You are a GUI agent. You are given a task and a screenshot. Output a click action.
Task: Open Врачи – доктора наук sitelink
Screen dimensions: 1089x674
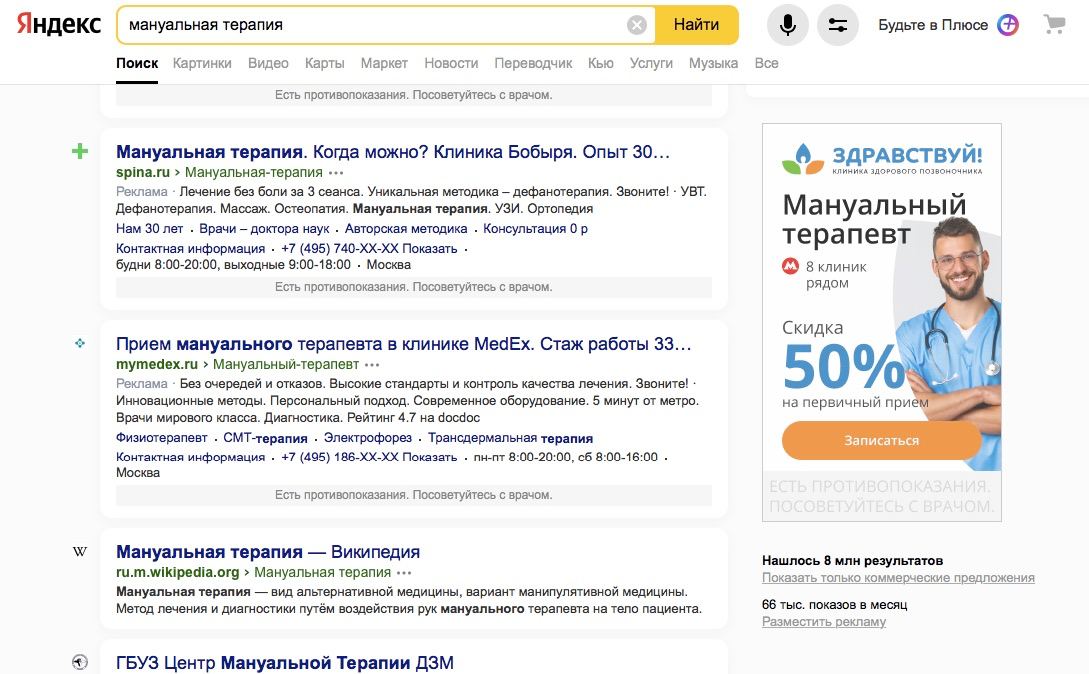point(264,229)
